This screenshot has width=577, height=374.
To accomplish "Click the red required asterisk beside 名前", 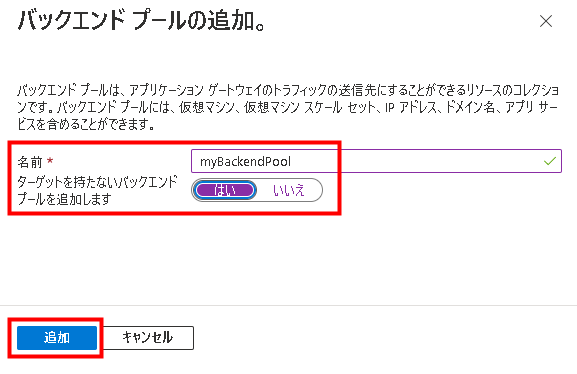I will [x=50, y=161].
